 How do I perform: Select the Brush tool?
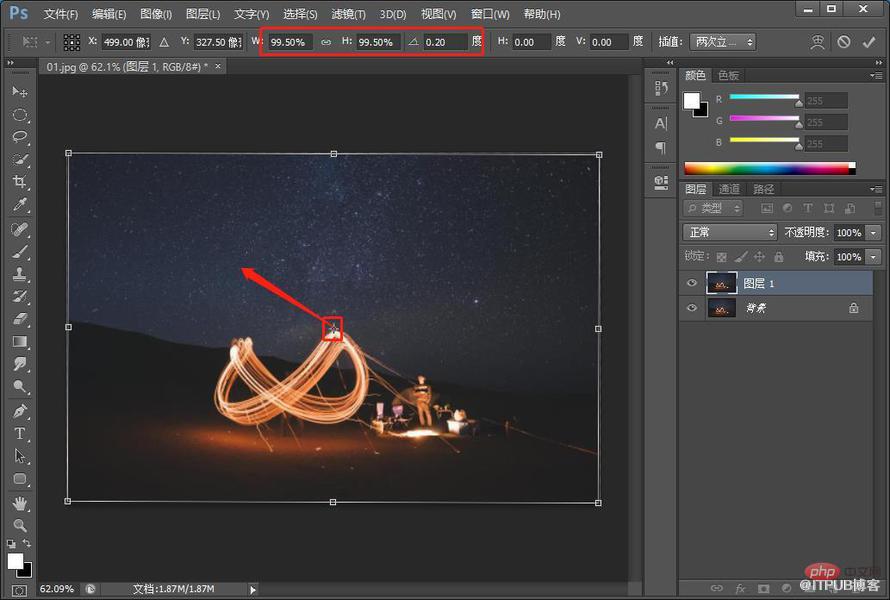(x=20, y=251)
